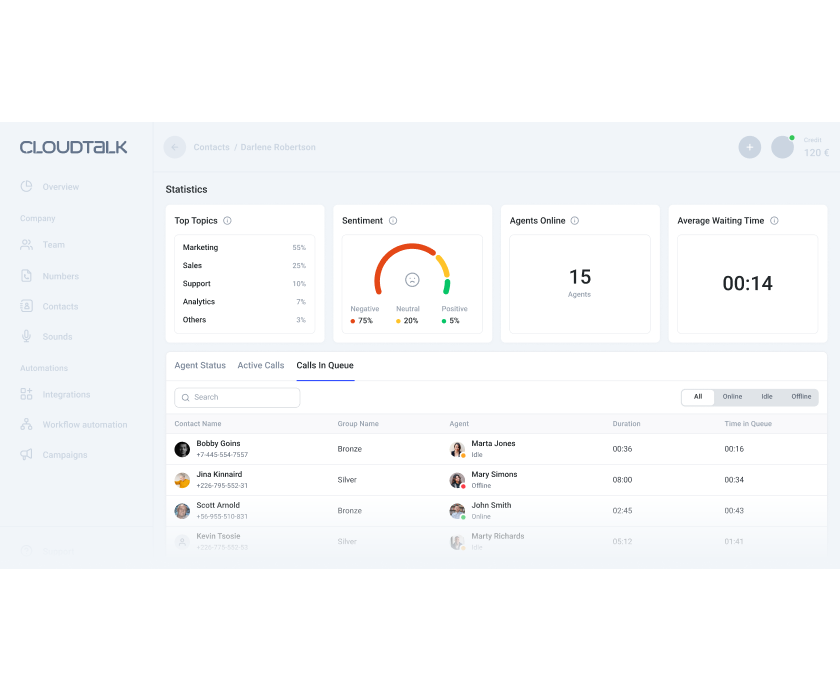Click the plus add button

pyautogui.click(x=749, y=147)
